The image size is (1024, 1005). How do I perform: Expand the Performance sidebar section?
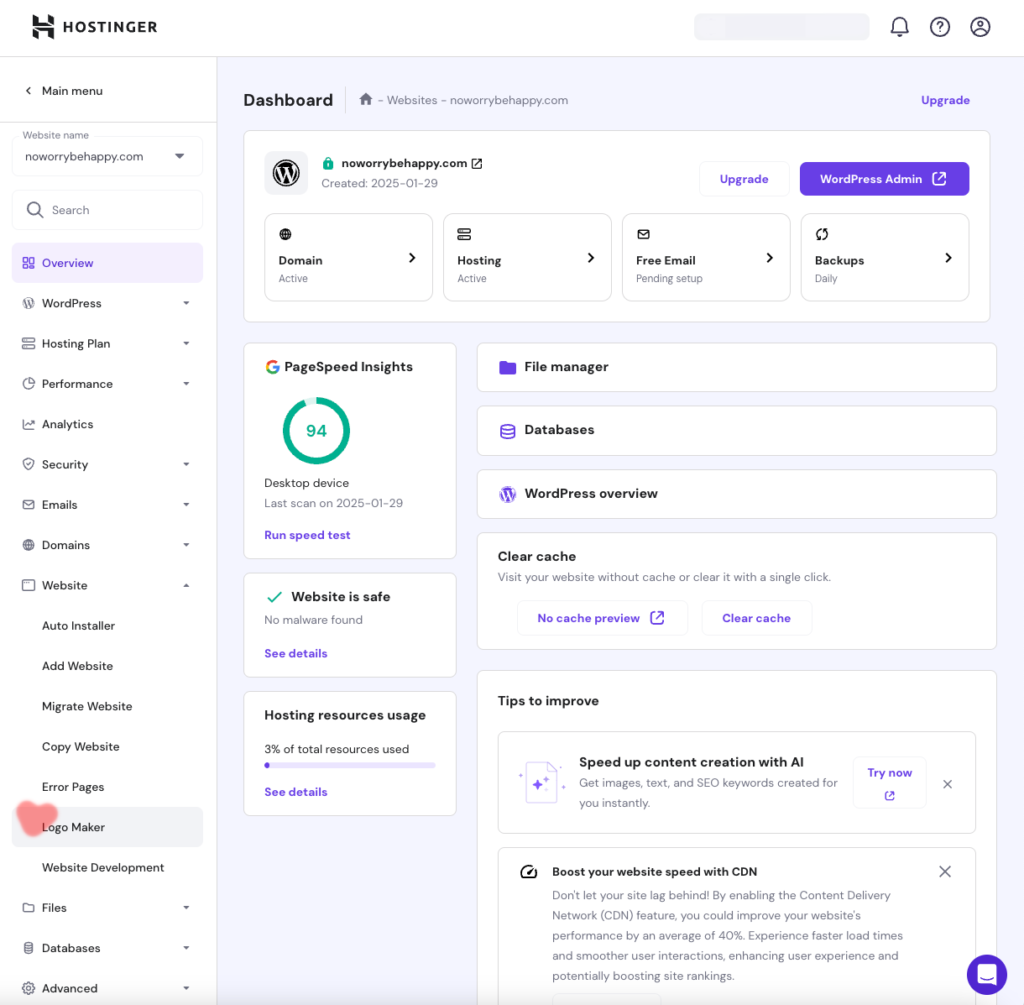tap(186, 384)
